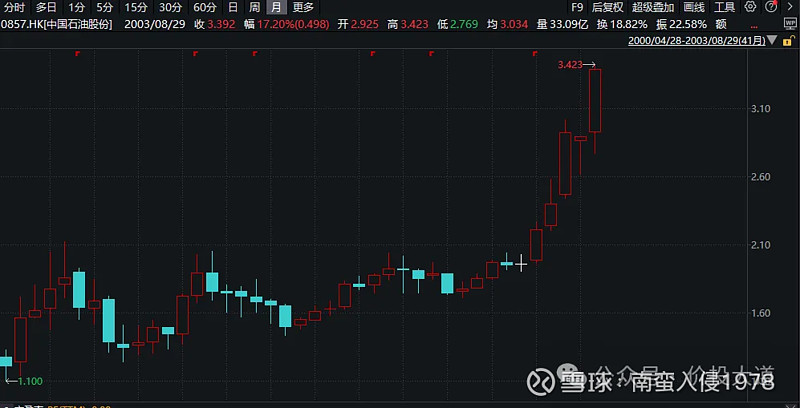Click the 2.10 price axis label

coord(760,245)
